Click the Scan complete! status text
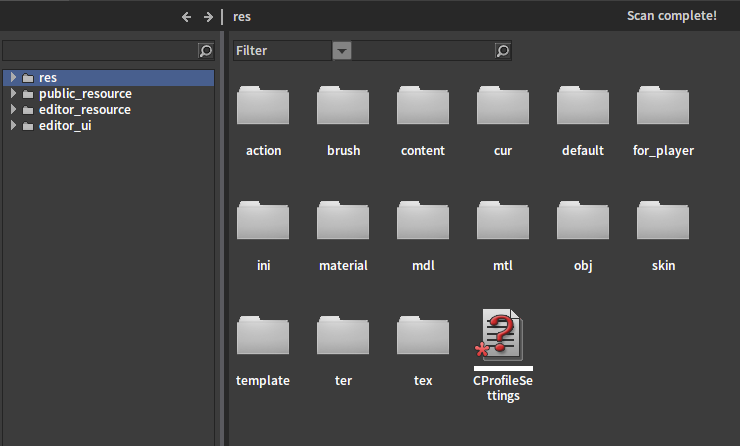Viewport: 740px width, 446px height. pyautogui.click(x=672, y=16)
